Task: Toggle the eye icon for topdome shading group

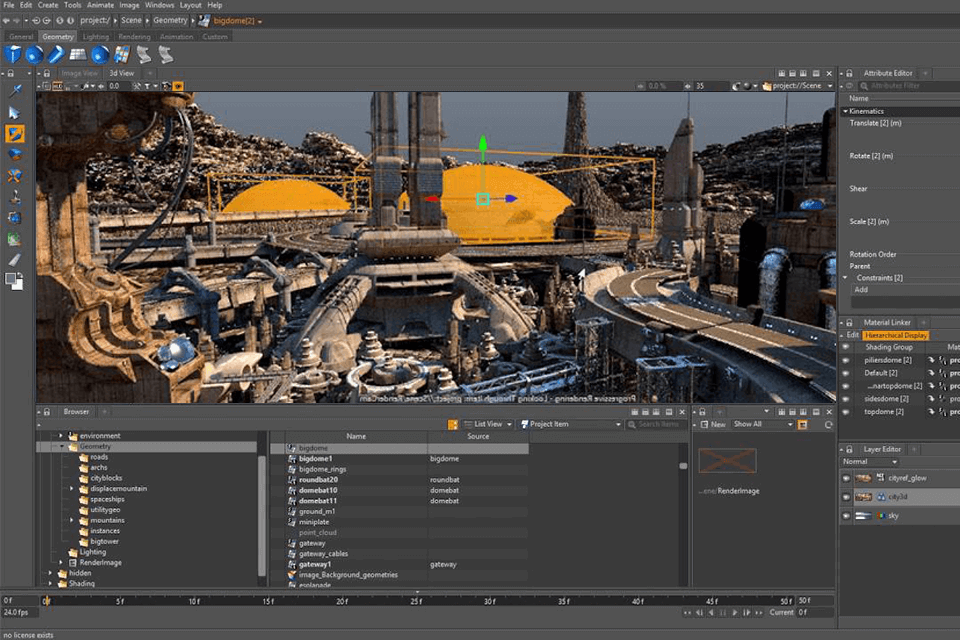Action: coord(846,411)
